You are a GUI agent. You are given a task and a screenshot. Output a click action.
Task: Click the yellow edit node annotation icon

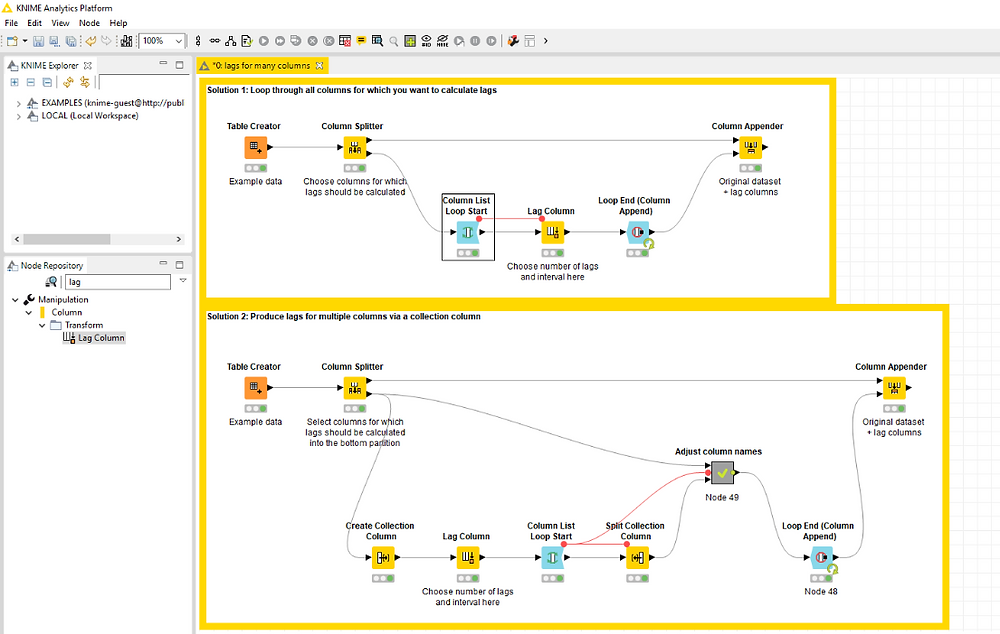point(361,41)
